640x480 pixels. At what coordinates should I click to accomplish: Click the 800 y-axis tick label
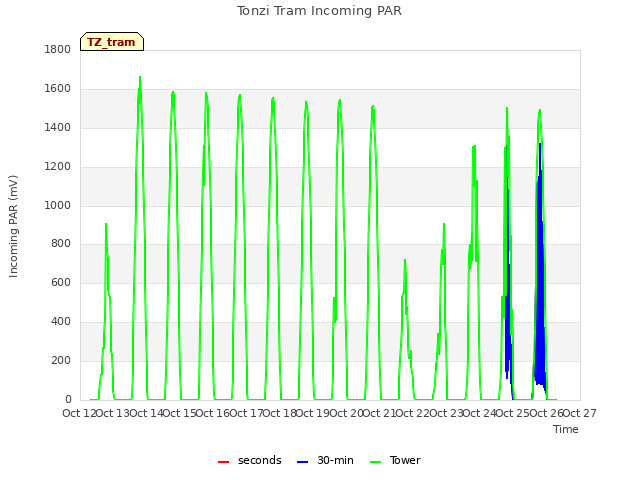pyautogui.click(x=61, y=244)
